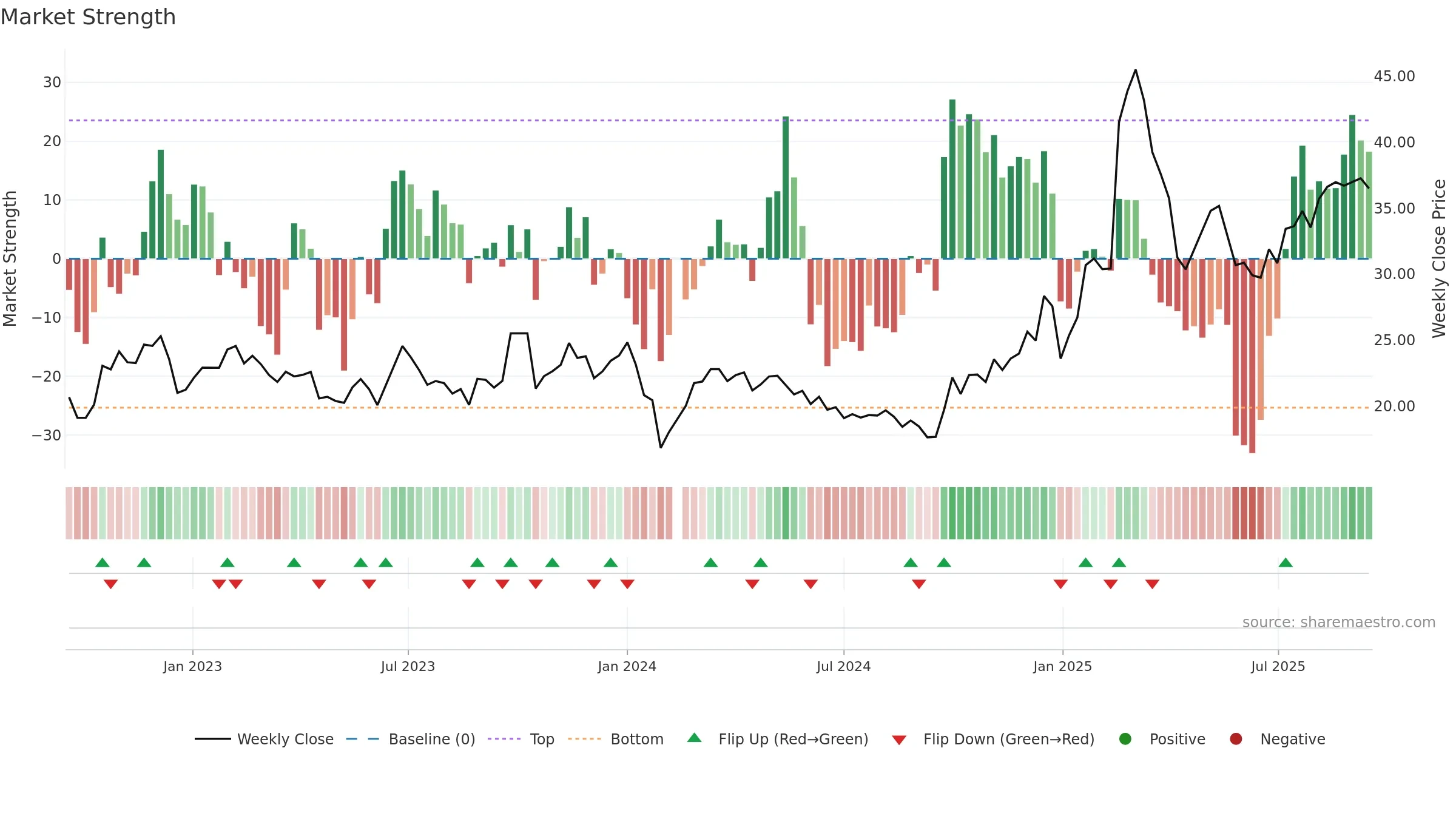Click the orange dotted Bottom legend line
1456x819 pixels.
[584, 739]
